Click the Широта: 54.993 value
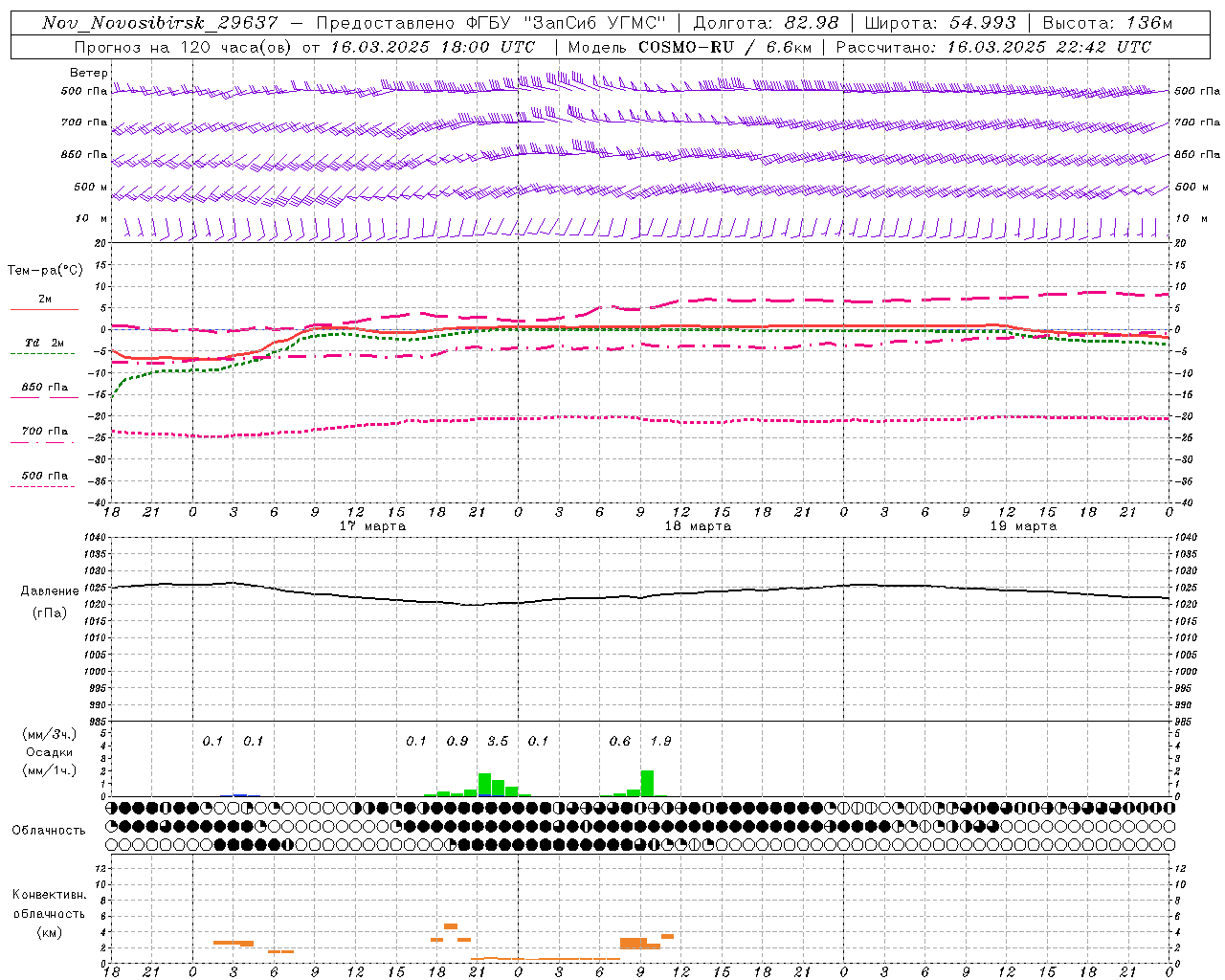The image size is (1225, 980). click(x=940, y=23)
